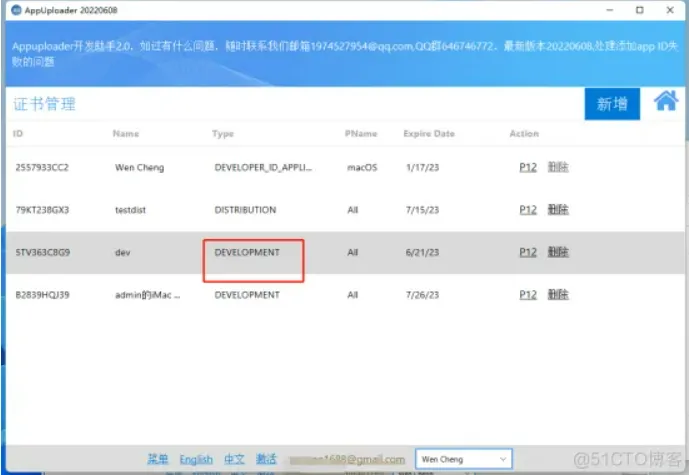The image size is (689, 475).
Task: Click the 菜单 link in footer
Action: 158,459
